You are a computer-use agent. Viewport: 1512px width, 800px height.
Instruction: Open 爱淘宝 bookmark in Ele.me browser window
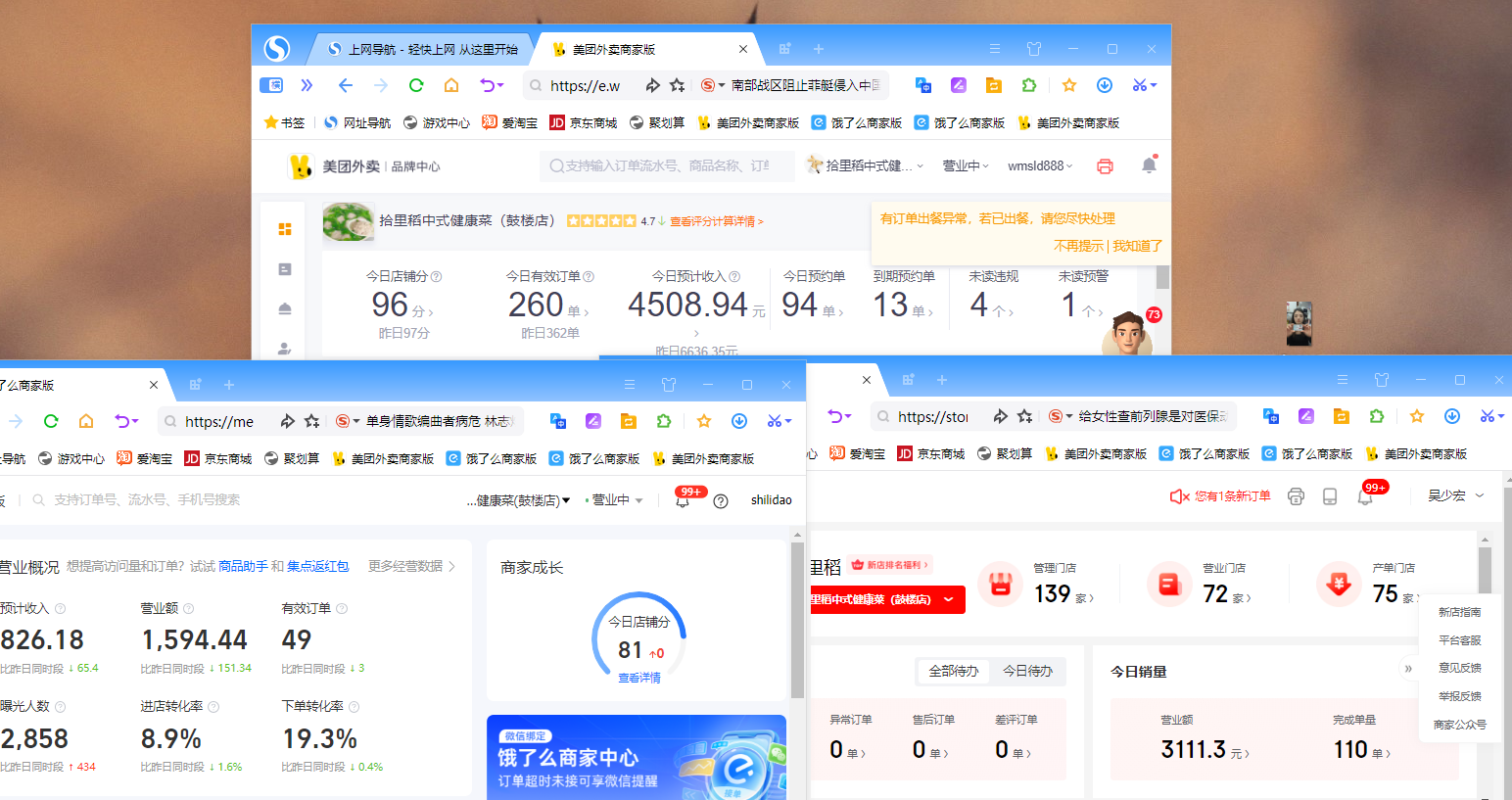coord(144,458)
